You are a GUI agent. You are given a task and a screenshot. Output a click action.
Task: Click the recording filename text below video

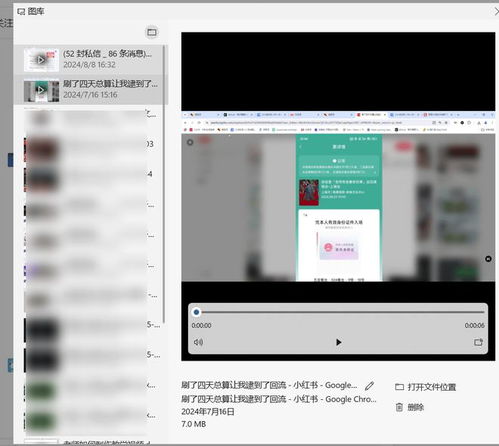point(269,385)
